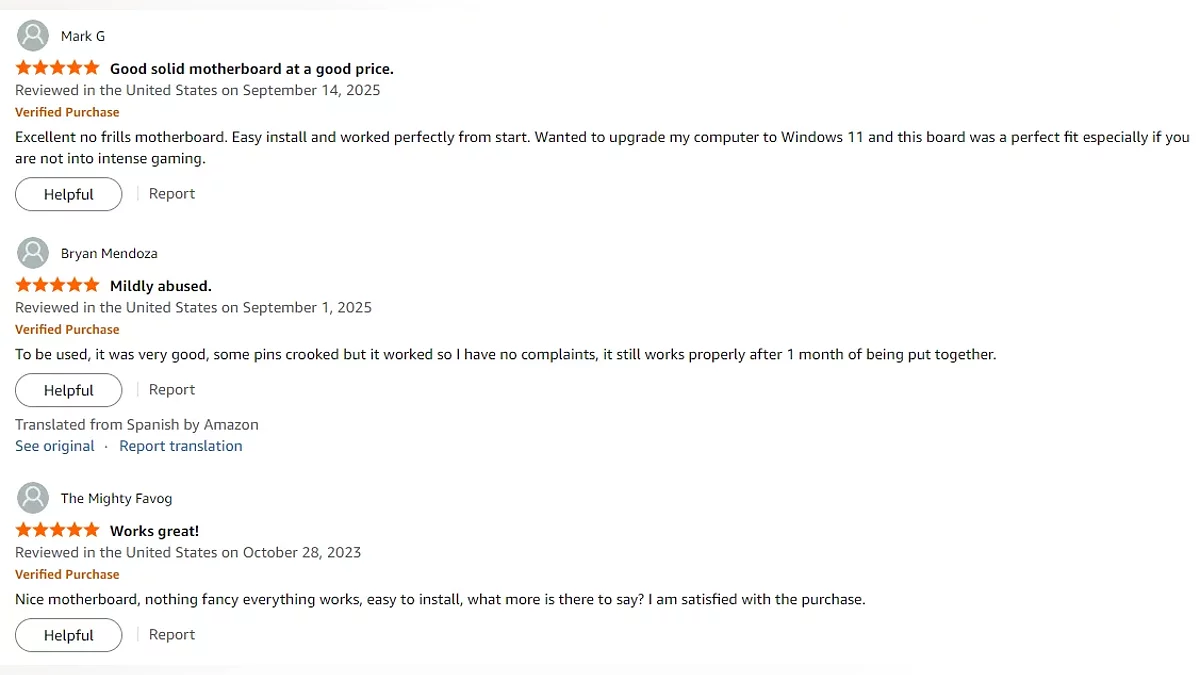Click Report translation link
Screen dimensions: 1200x675
(181, 446)
